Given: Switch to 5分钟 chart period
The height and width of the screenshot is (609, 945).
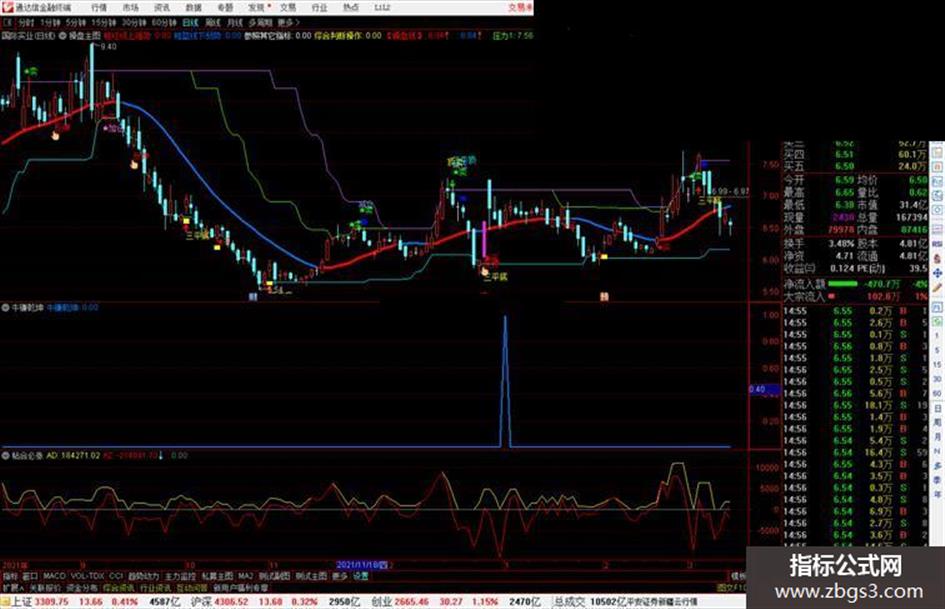Looking at the screenshot, I should click(76, 22).
